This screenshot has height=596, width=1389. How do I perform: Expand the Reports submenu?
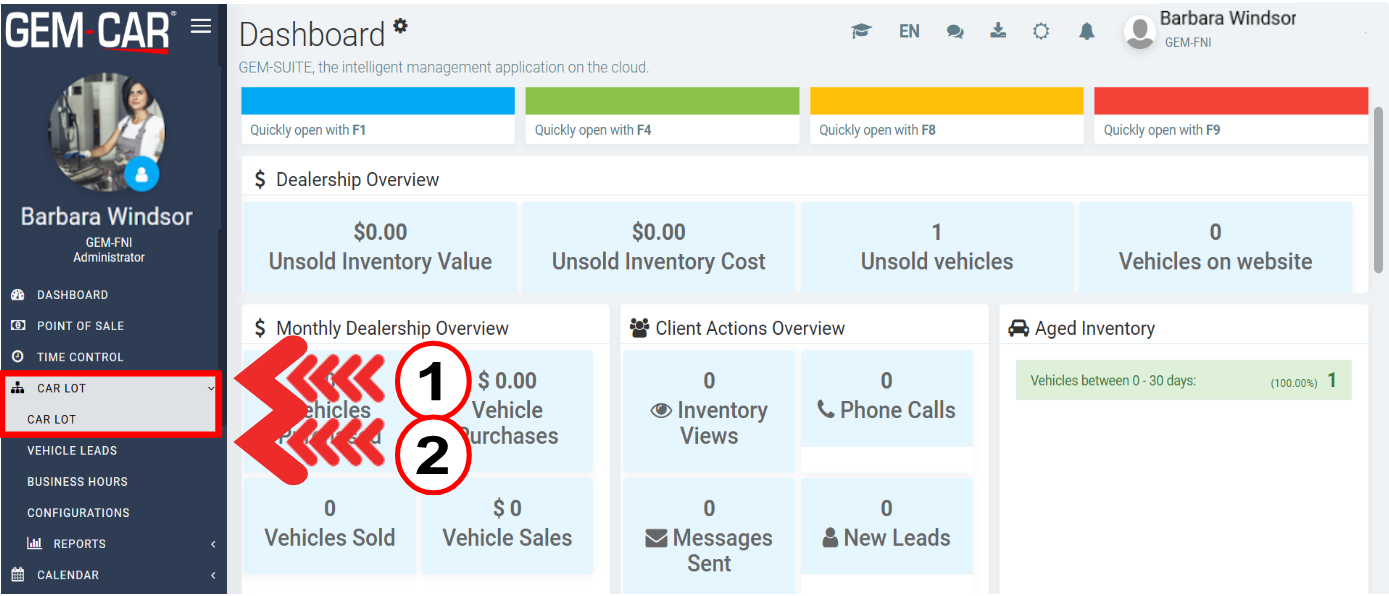point(213,544)
